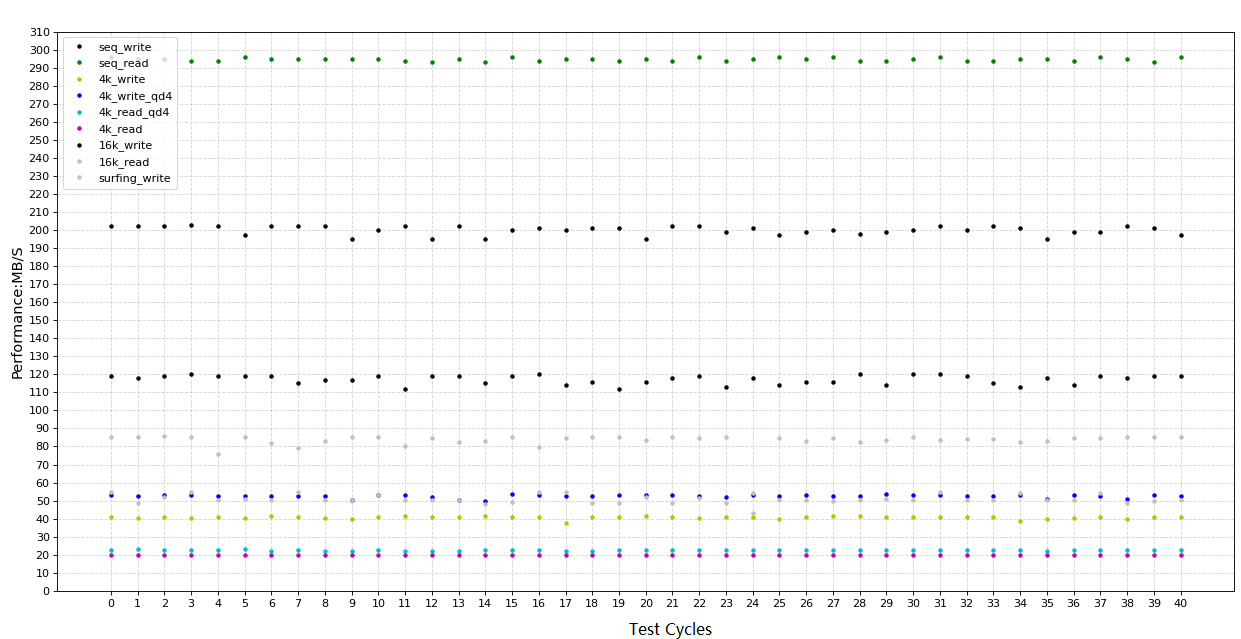
Task: Click the x-axis tick label 0
Action: (111, 604)
